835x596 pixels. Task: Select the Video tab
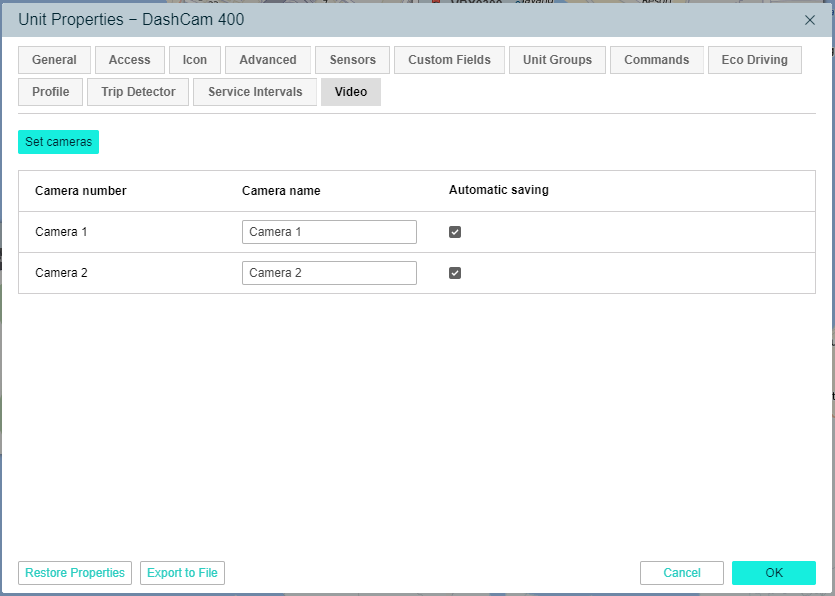pyautogui.click(x=351, y=92)
